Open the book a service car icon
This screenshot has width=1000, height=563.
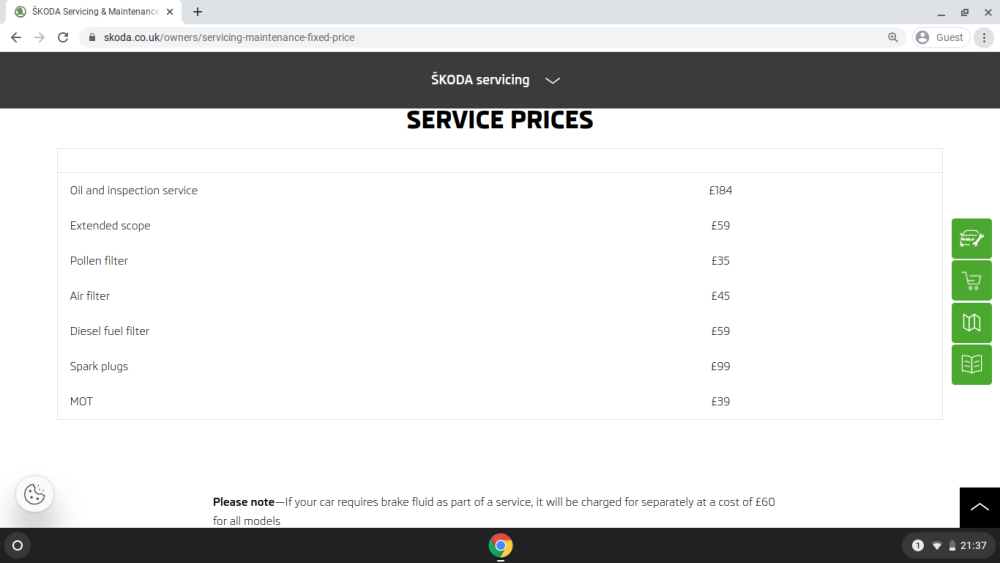pos(971,238)
